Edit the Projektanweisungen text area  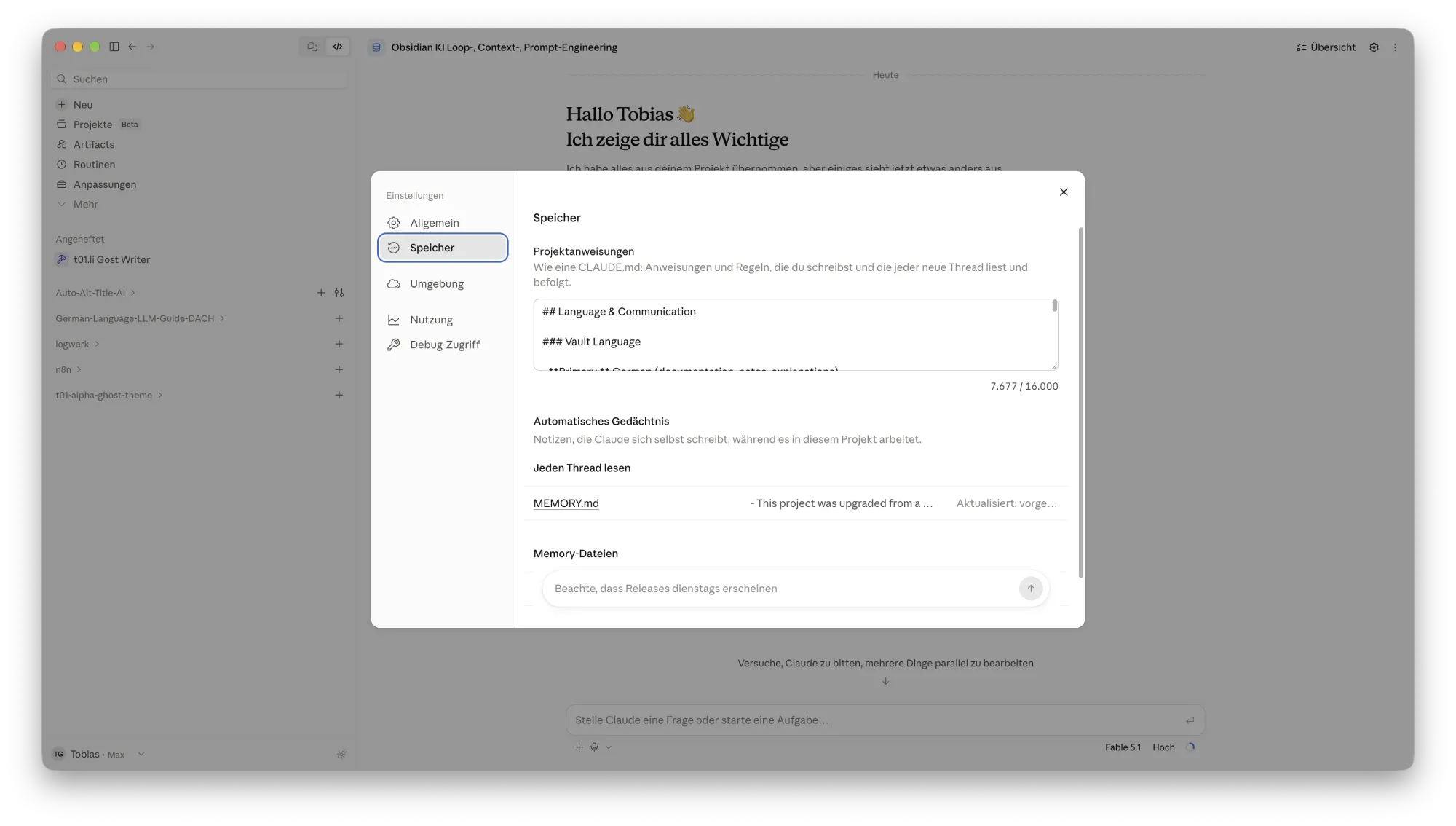795,335
